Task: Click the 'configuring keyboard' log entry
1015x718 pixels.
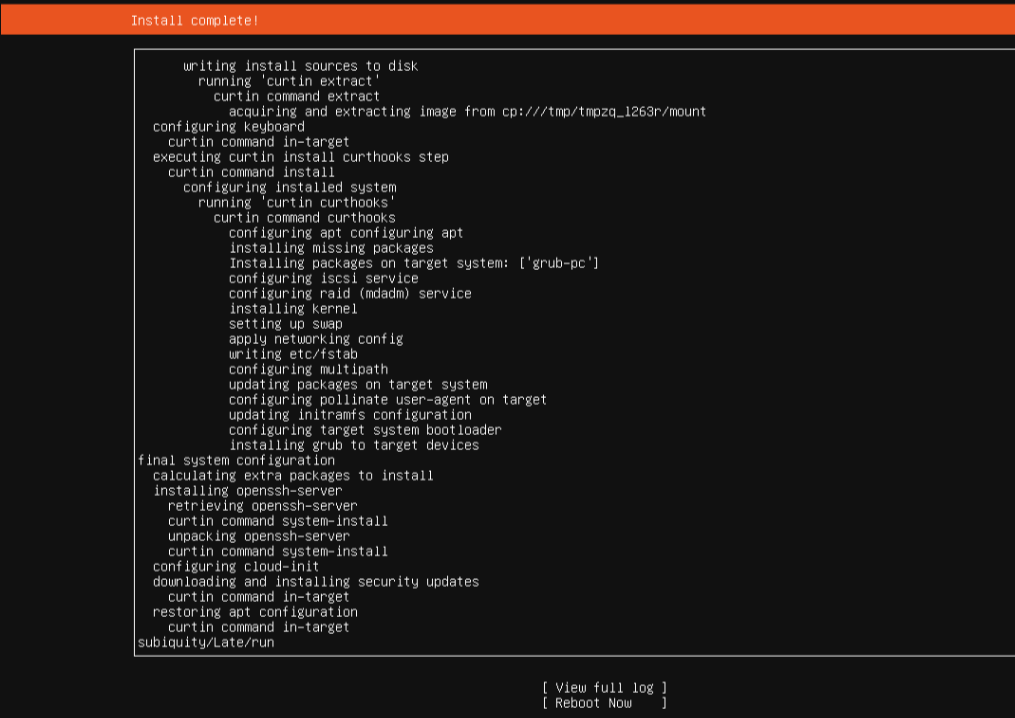Action: click(228, 127)
